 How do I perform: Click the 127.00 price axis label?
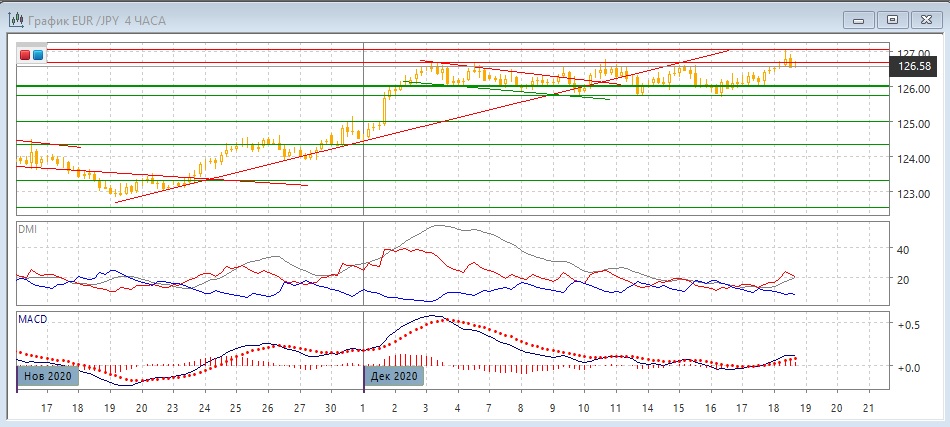tap(914, 53)
